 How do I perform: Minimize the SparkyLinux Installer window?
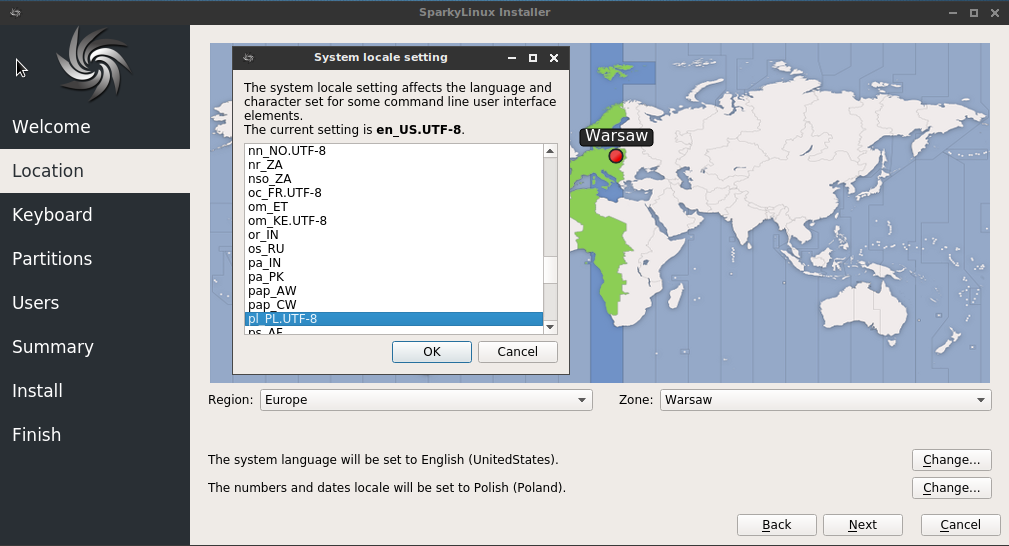(x=953, y=13)
